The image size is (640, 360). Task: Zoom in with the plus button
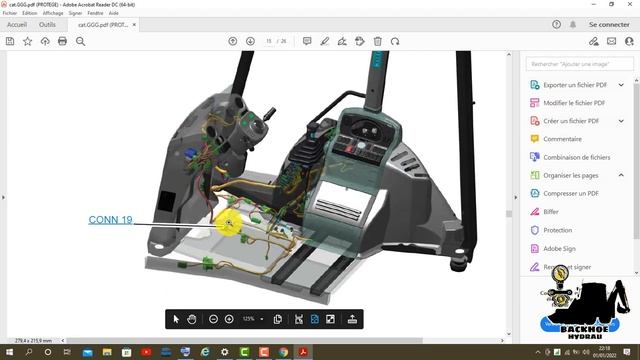pyautogui.click(x=229, y=319)
